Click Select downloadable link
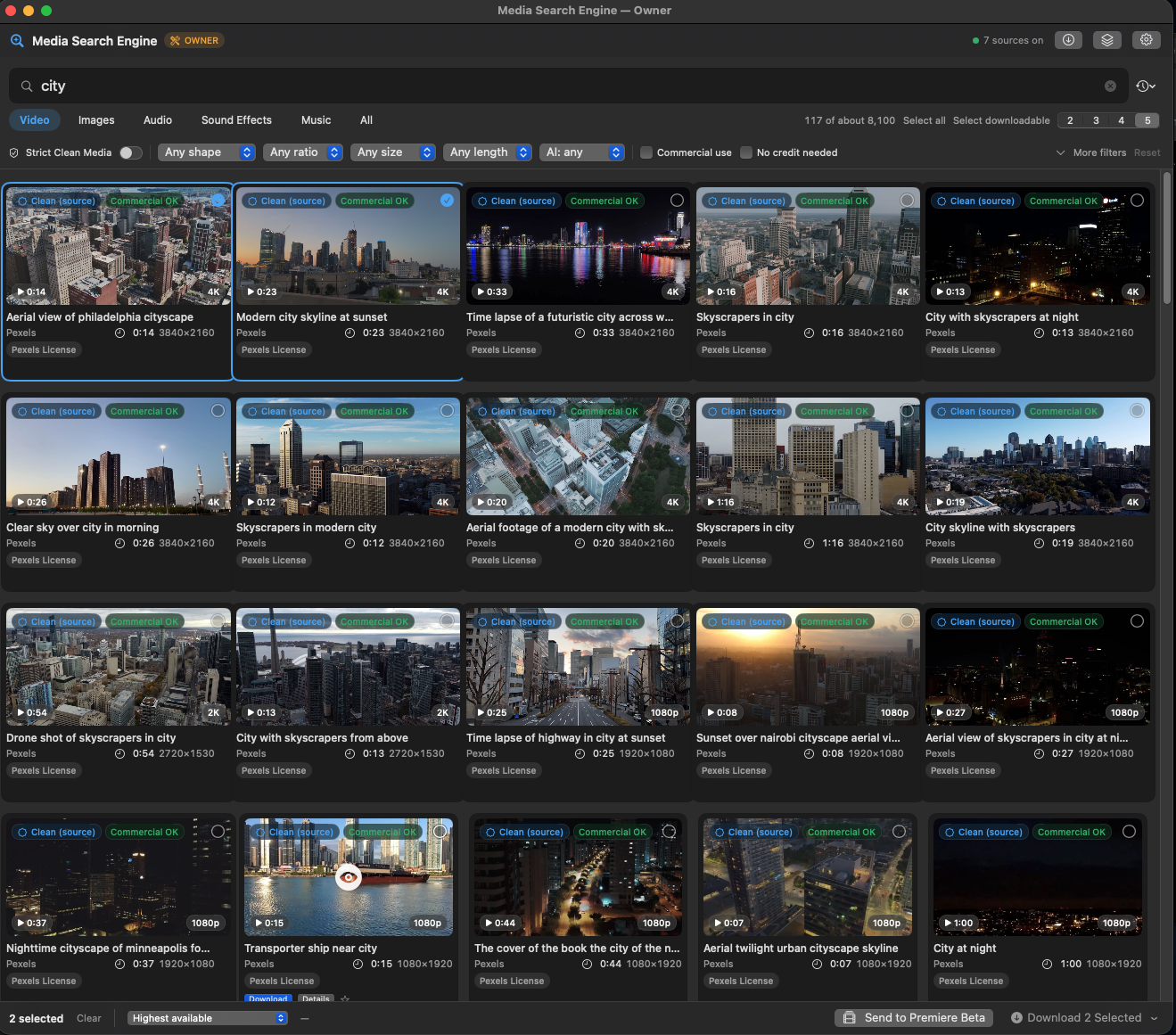 coord(1001,120)
